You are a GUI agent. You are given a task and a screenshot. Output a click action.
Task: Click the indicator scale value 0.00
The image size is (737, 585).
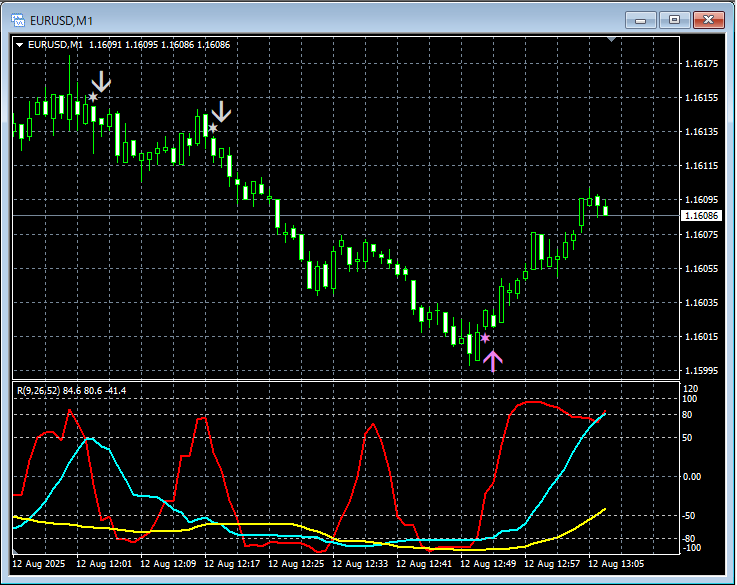tap(691, 477)
